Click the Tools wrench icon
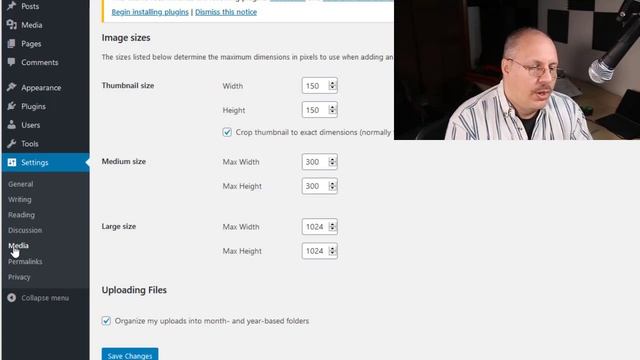 click(11, 143)
